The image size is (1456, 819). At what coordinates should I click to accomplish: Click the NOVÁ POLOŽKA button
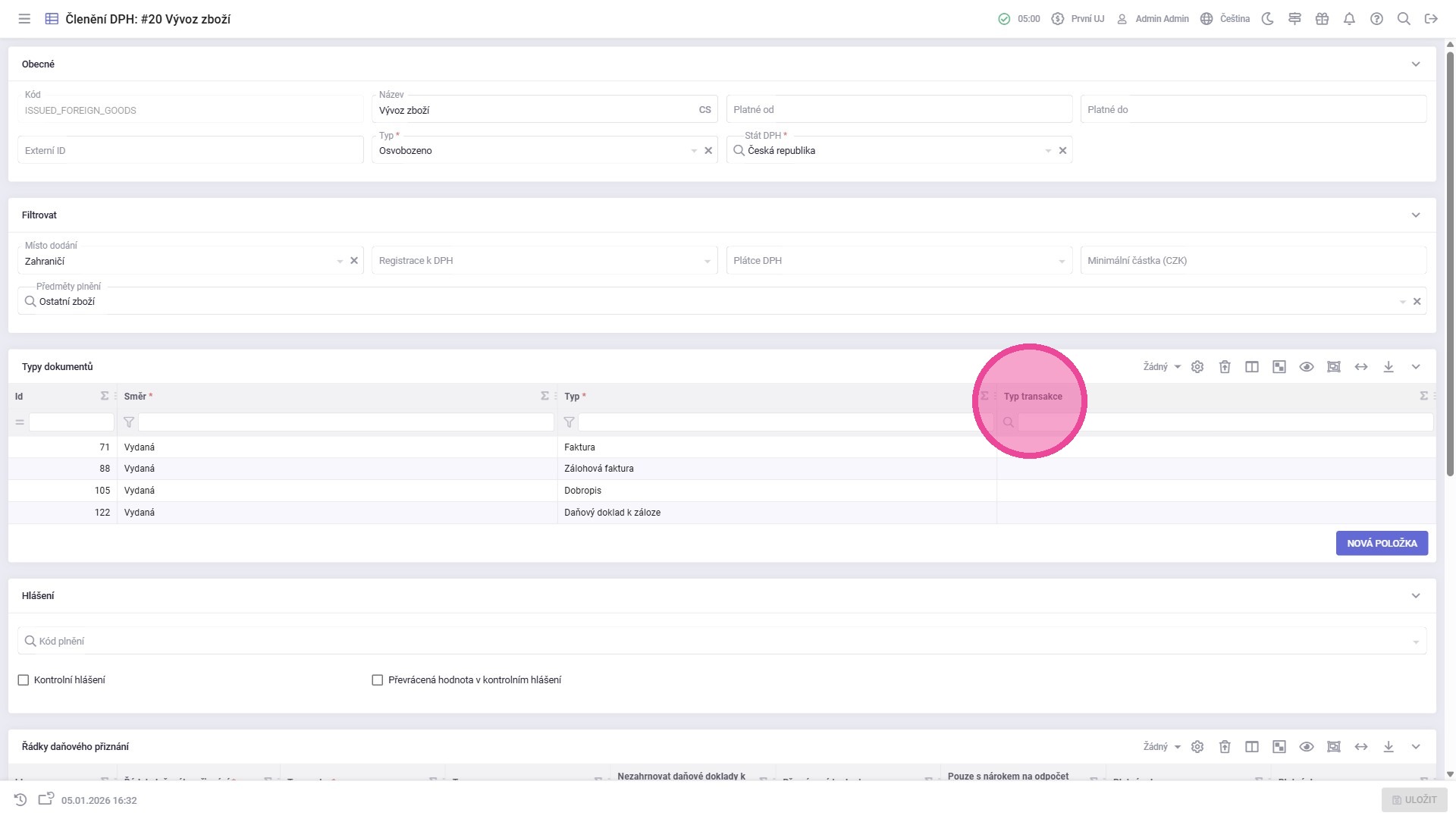(x=1382, y=543)
